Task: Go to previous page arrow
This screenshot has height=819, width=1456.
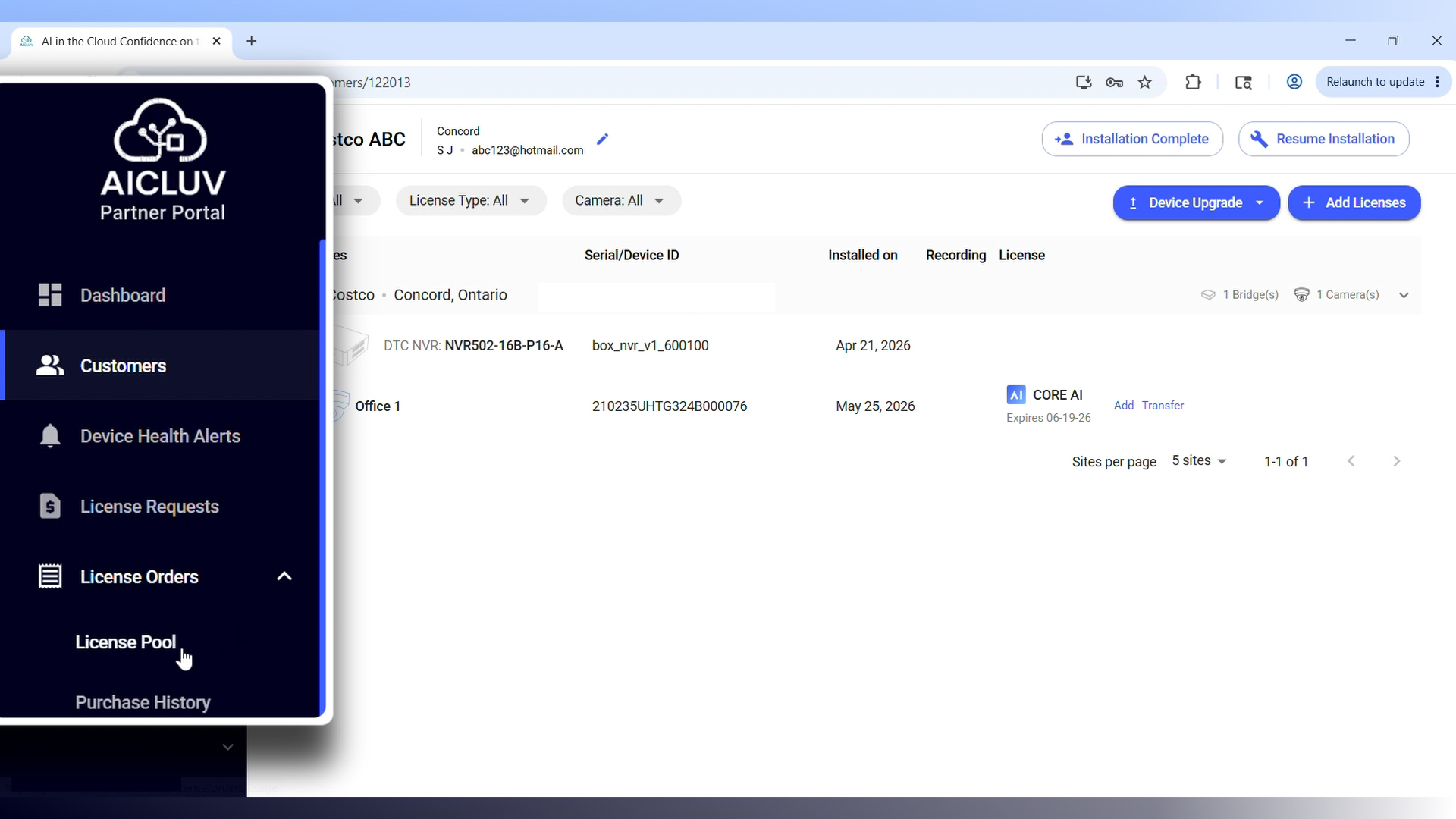Action: pos(1351,461)
